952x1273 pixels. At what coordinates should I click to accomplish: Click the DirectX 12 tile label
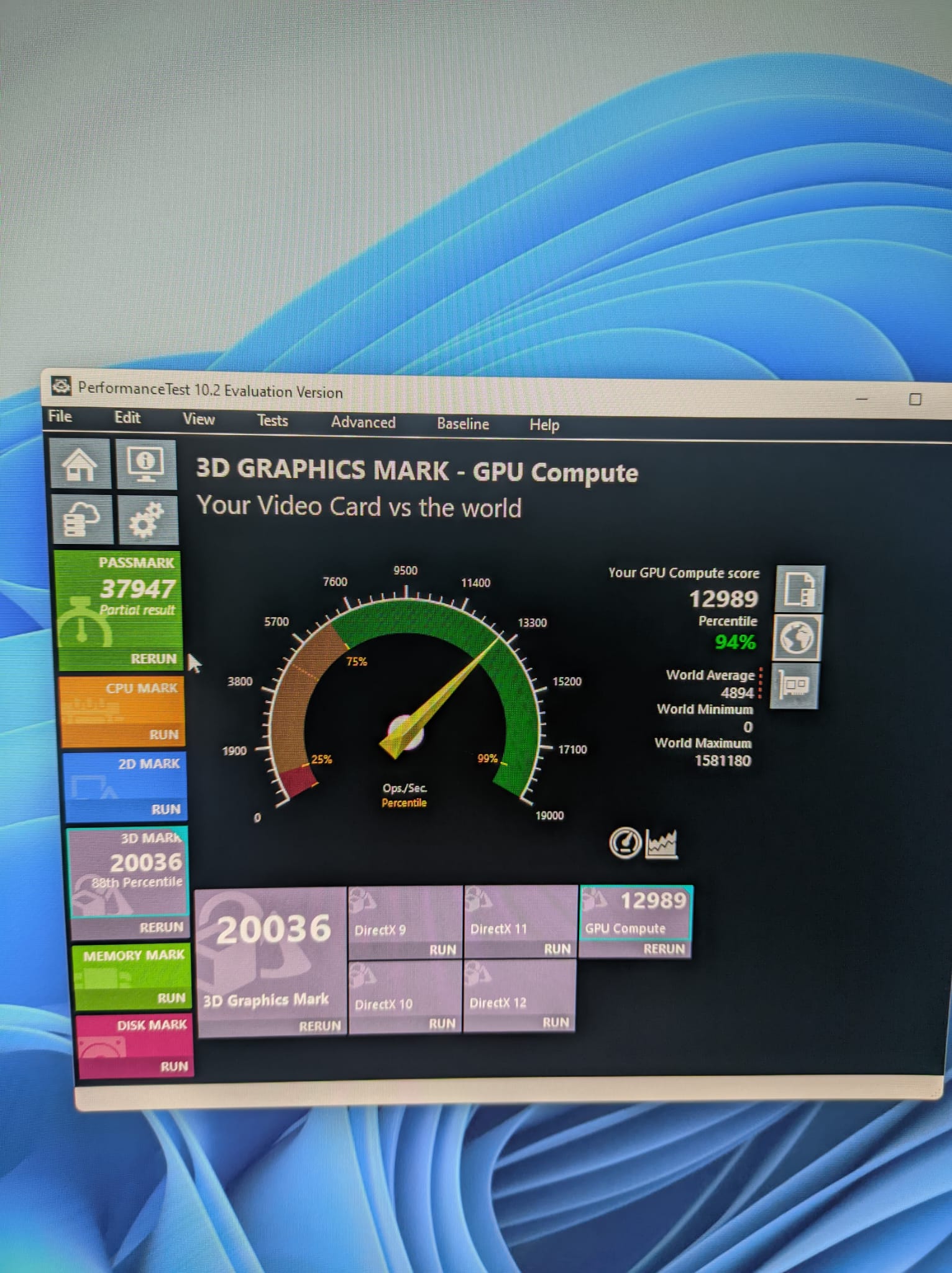point(498,1003)
